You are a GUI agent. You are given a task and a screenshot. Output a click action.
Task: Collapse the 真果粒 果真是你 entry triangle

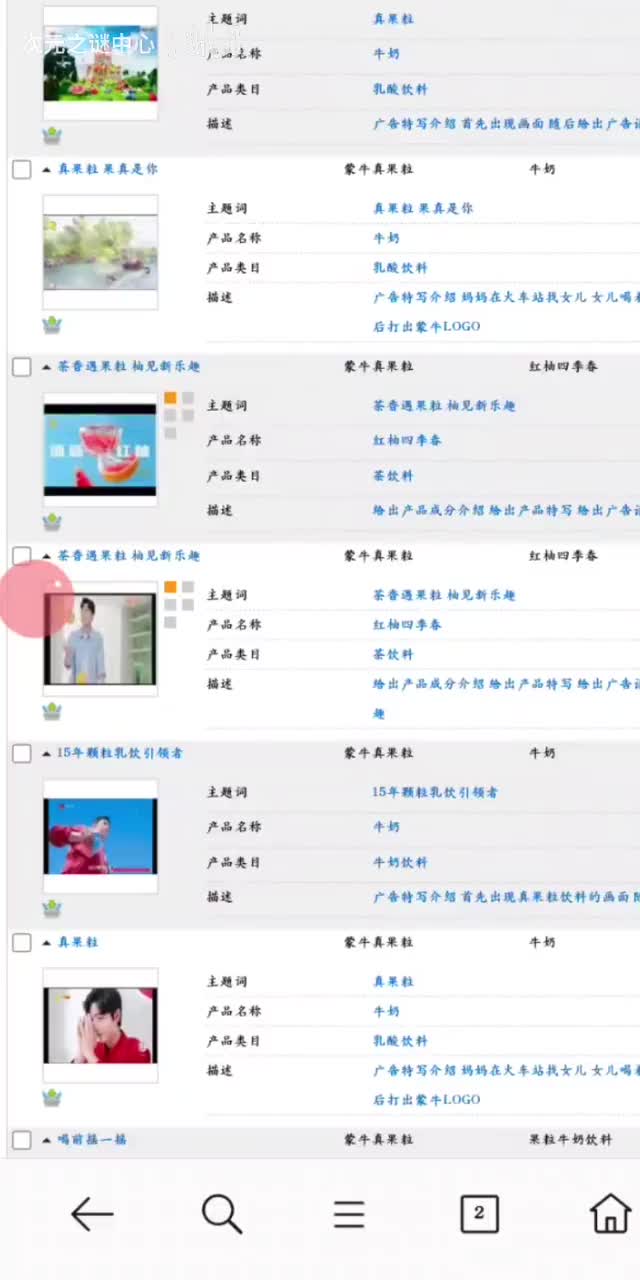47,170
